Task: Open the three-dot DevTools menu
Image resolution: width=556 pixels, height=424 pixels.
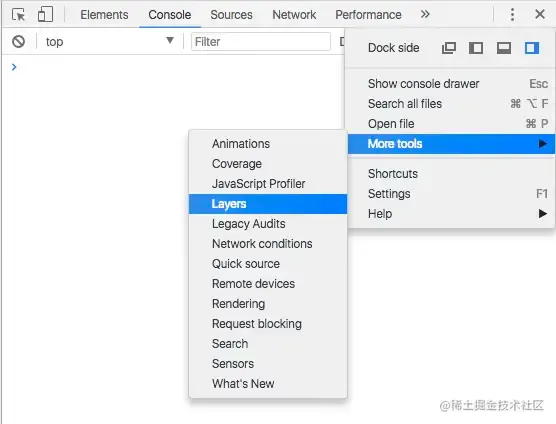Action: [x=512, y=15]
